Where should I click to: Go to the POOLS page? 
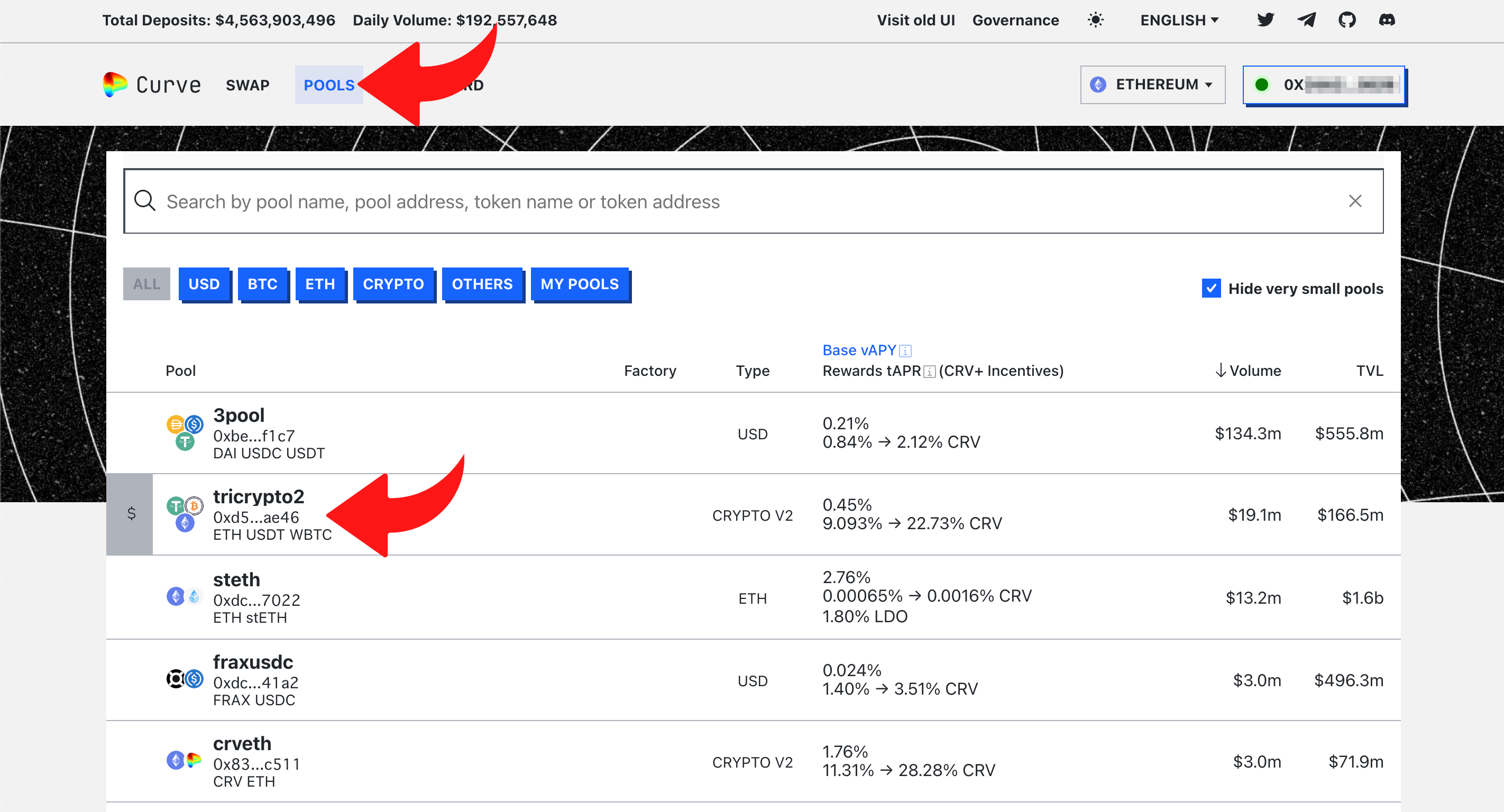point(329,85)
